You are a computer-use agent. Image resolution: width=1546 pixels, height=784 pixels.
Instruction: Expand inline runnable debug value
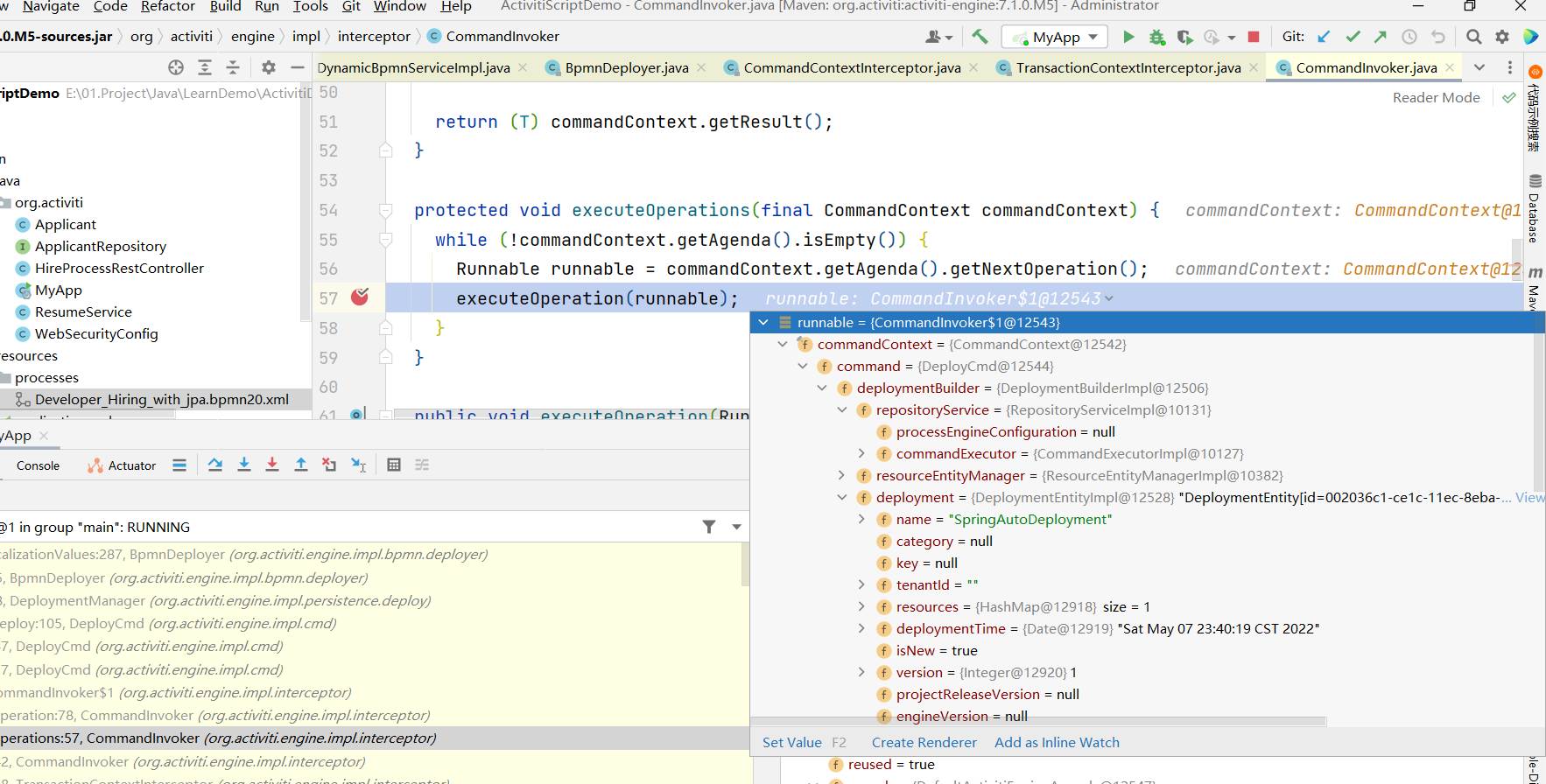[1109, 298]
